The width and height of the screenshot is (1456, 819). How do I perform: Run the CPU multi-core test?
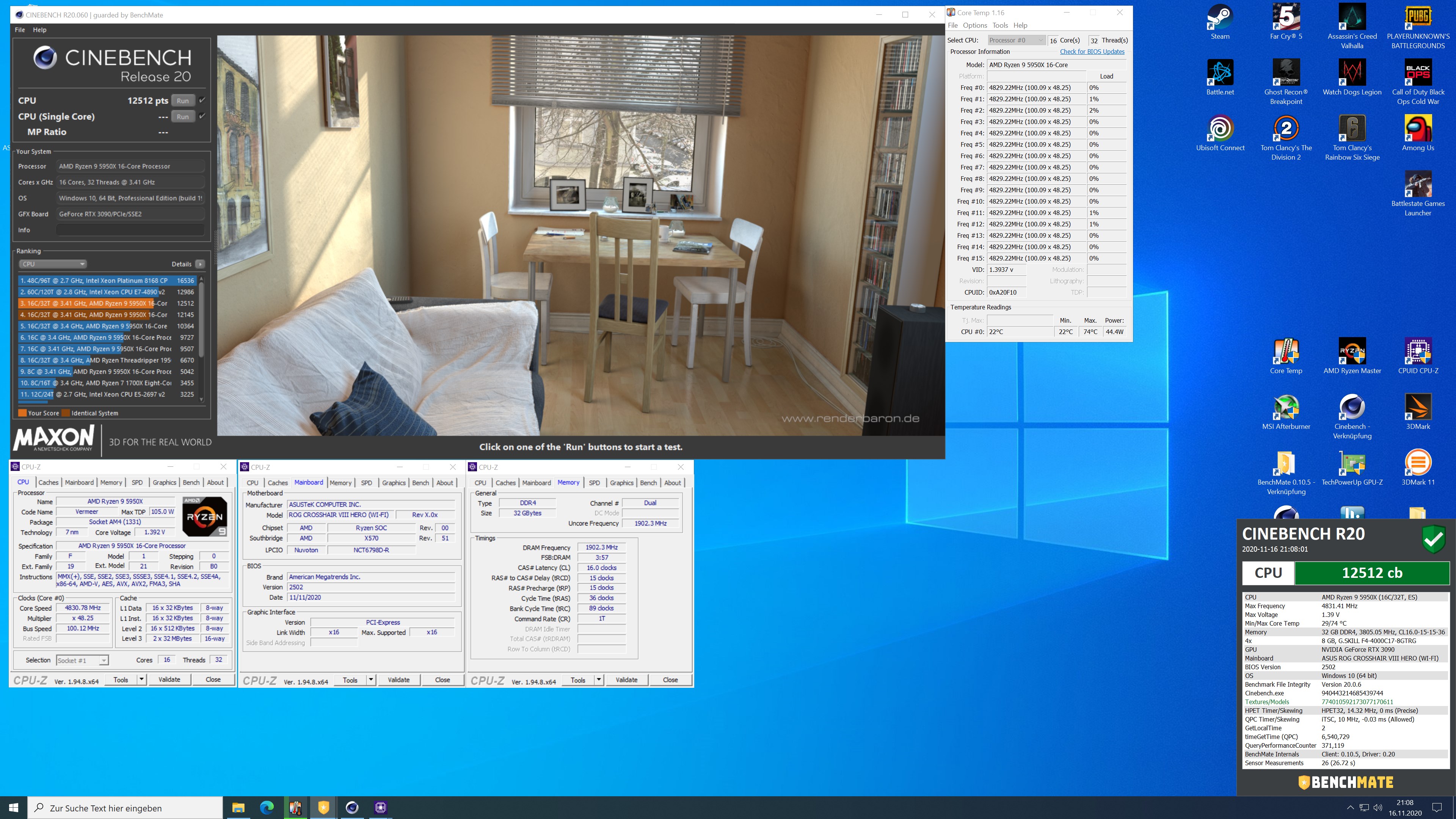click(x=182, y=100)
